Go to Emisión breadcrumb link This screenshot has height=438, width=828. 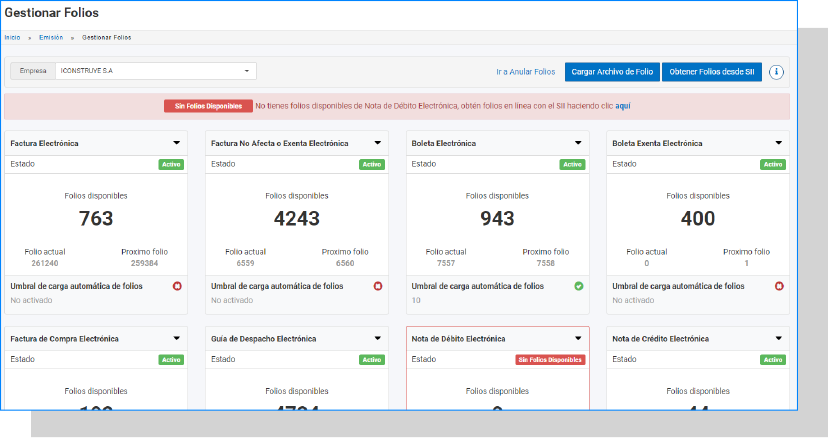pyautogui.click(x=51, y=38)
